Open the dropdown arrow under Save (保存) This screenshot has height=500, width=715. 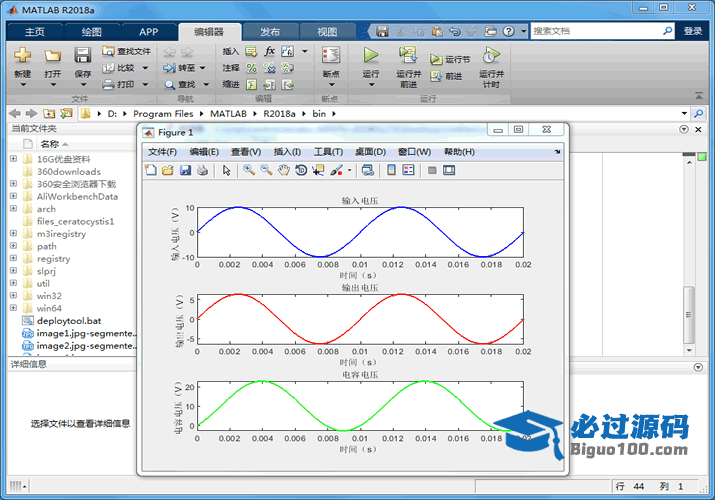[83, 84]
